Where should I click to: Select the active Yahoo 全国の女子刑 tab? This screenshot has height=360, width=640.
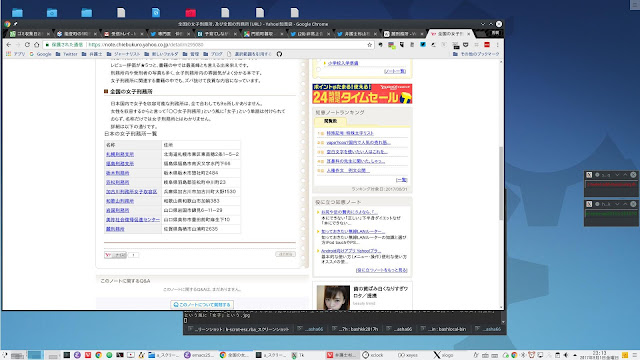[x=450, y=34]
